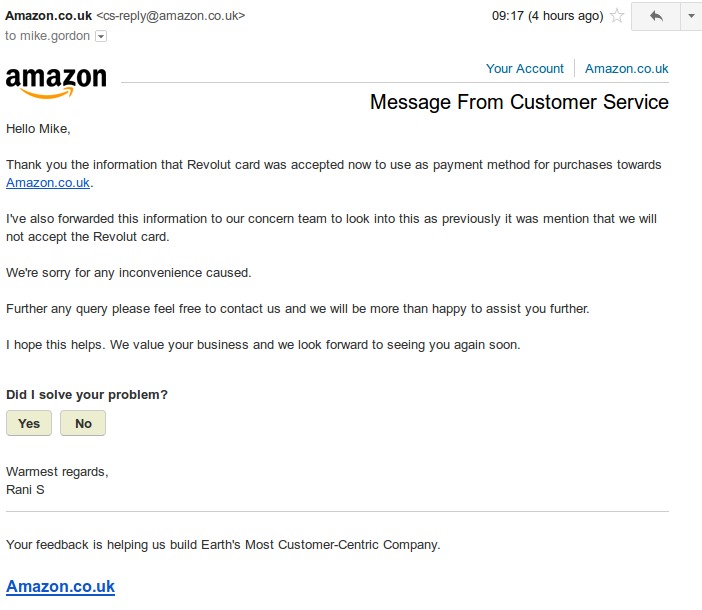Expand recipient details next to mike.gordon
The height and width of the screenshot is (610, 702).
pyautogui.click(x=101, y=36)
